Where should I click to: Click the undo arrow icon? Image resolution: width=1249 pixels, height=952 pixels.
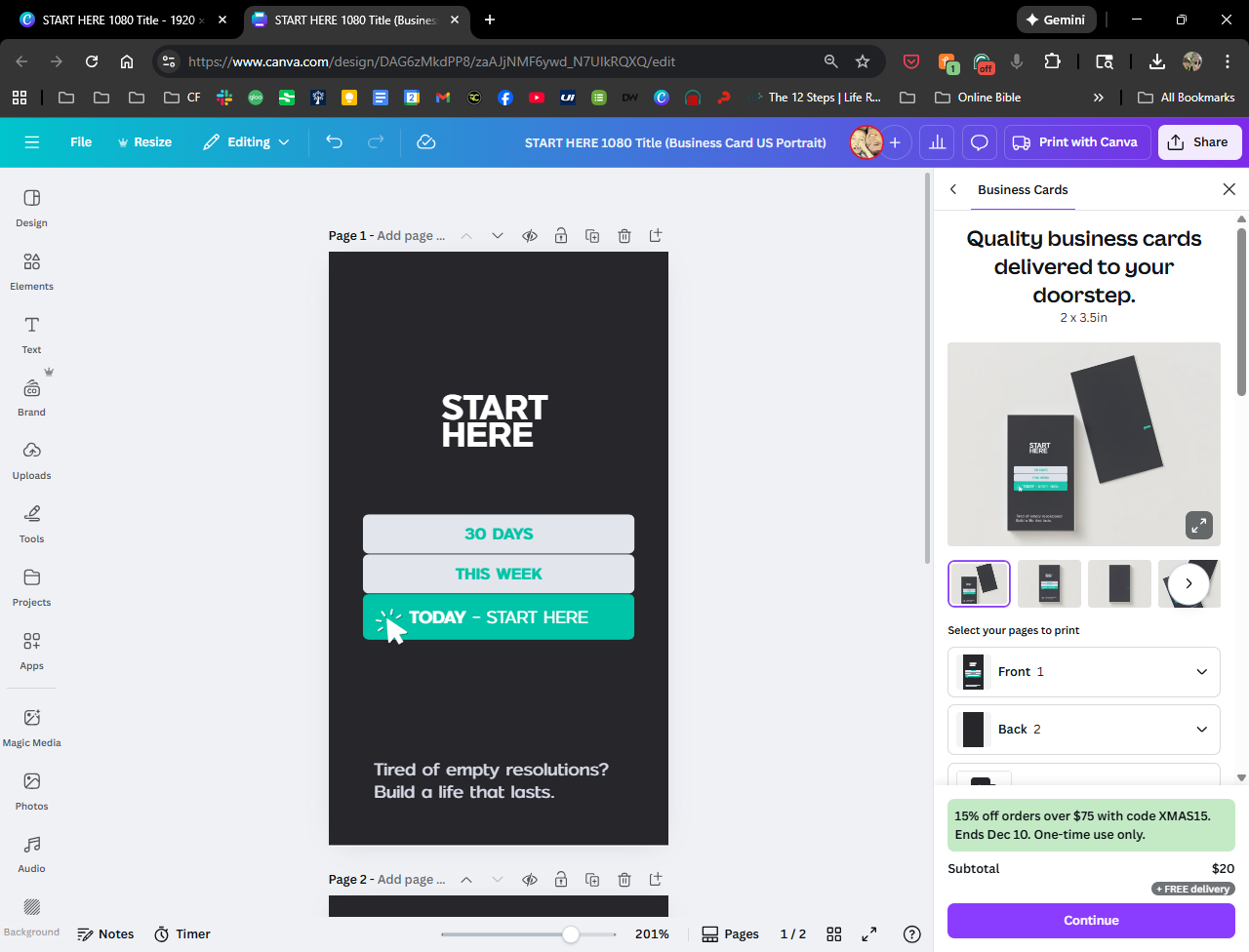(x=335, y=142)
